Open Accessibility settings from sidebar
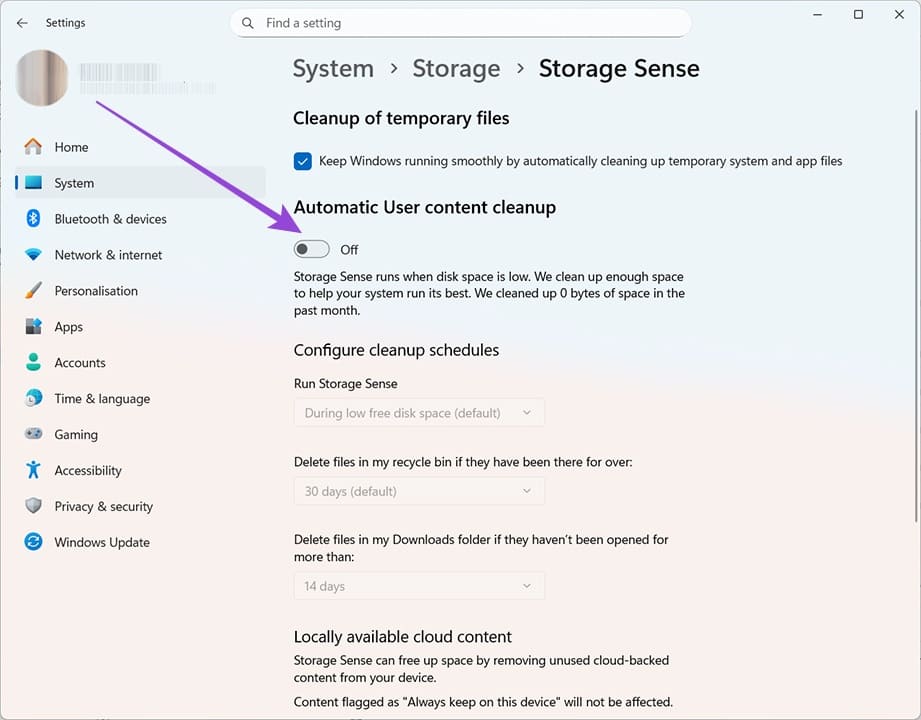Image resolution: width=921 pixels, height=720 pixels. (x=87, y=470)
